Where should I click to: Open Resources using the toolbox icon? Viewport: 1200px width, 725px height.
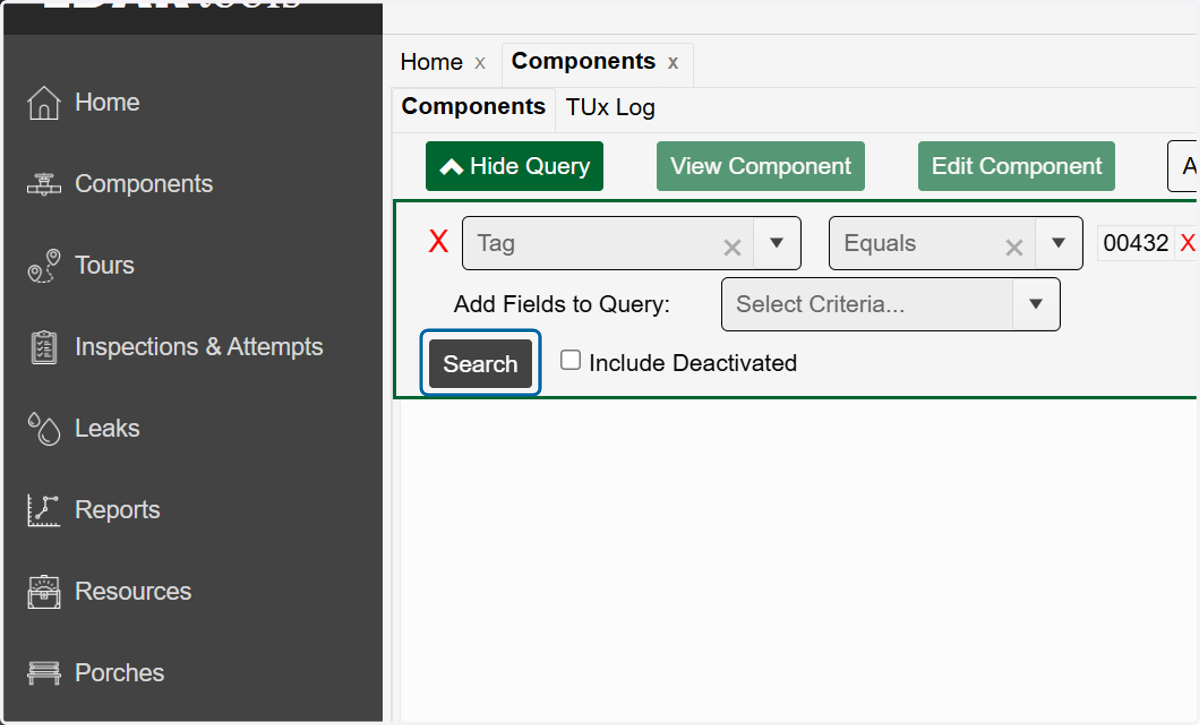(43, 591)
